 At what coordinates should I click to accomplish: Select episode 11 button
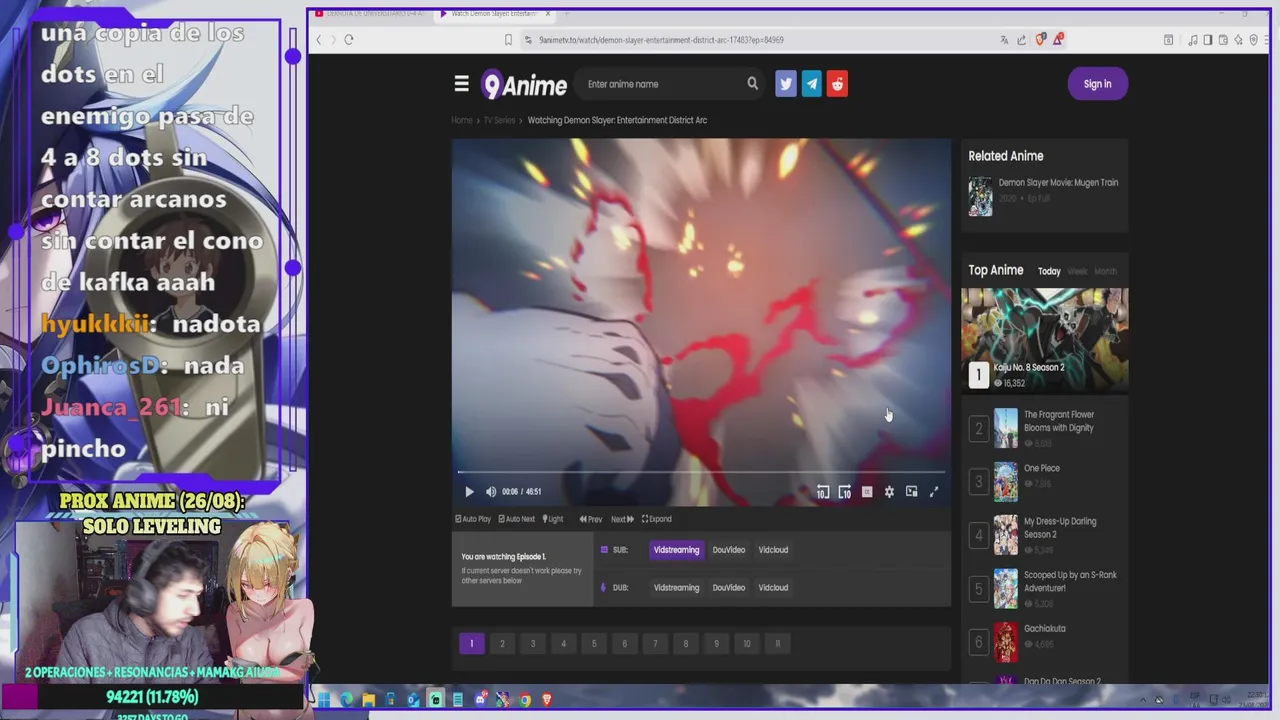point(777,644)
